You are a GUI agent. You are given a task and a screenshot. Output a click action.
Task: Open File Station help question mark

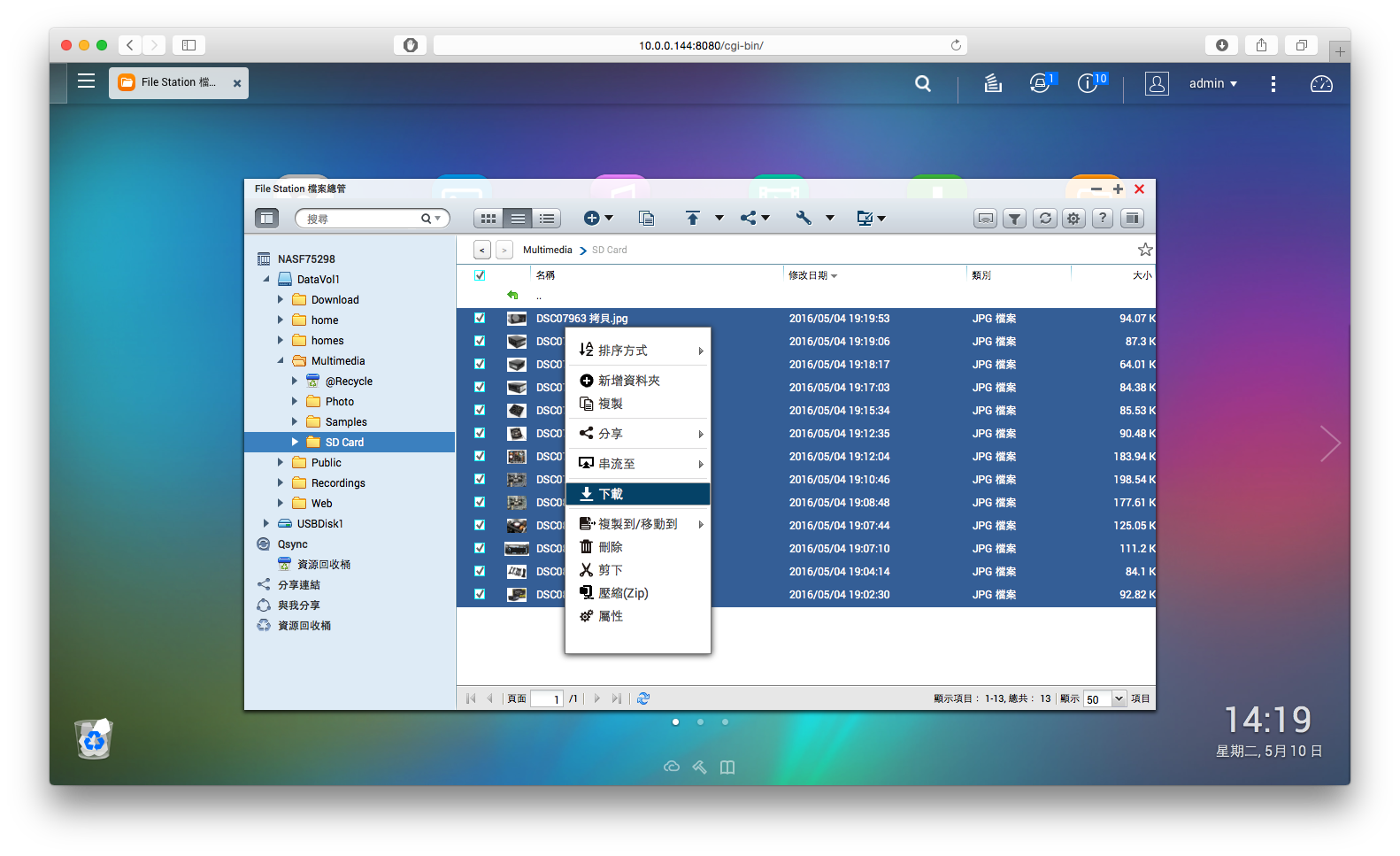click(1103, 219)
